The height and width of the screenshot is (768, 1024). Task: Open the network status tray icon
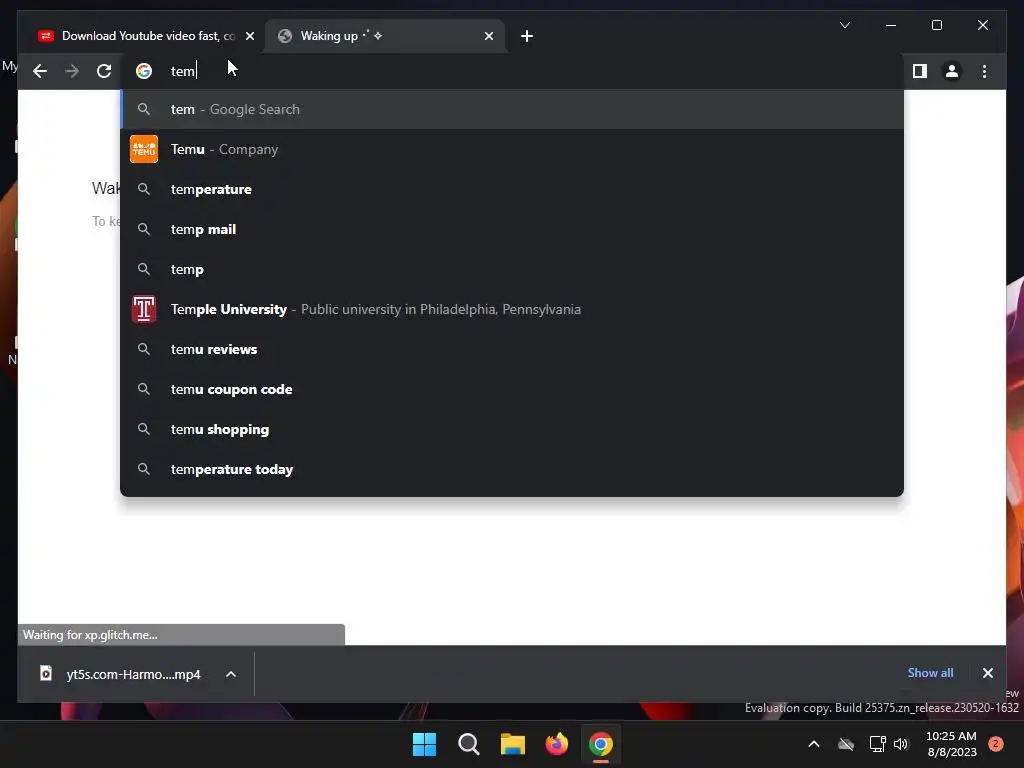click(x=877, y=744)
